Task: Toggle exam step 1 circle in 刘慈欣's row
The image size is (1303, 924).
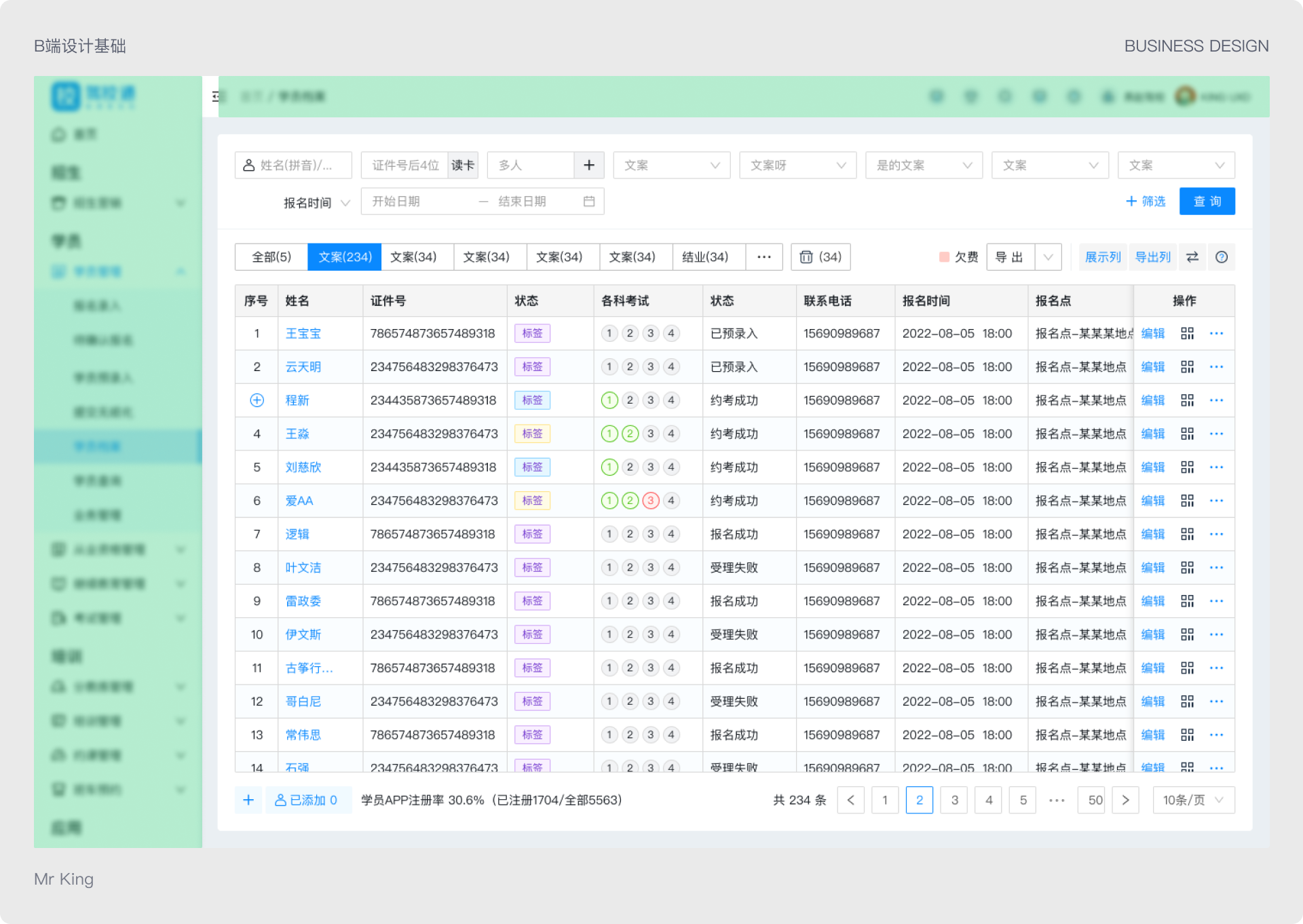Action: point(609,467)
